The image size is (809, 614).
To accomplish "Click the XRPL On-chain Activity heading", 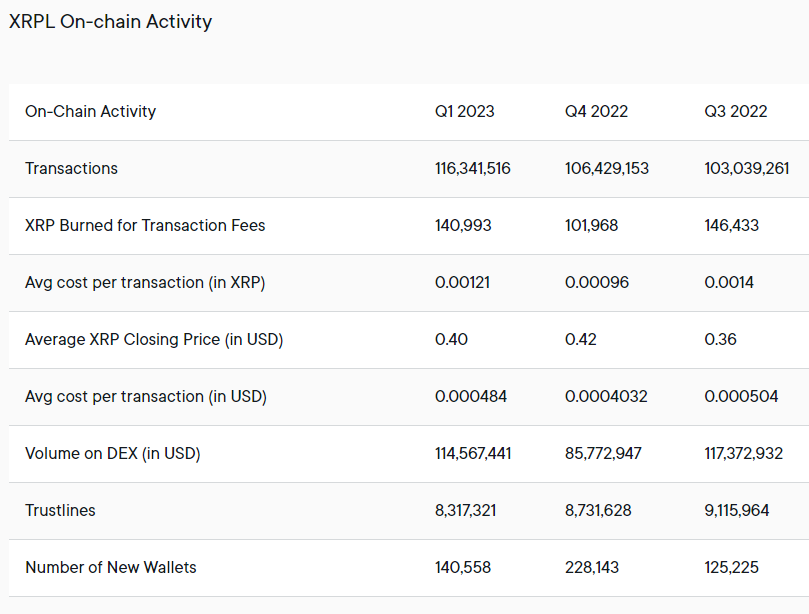I will [110, 22].
